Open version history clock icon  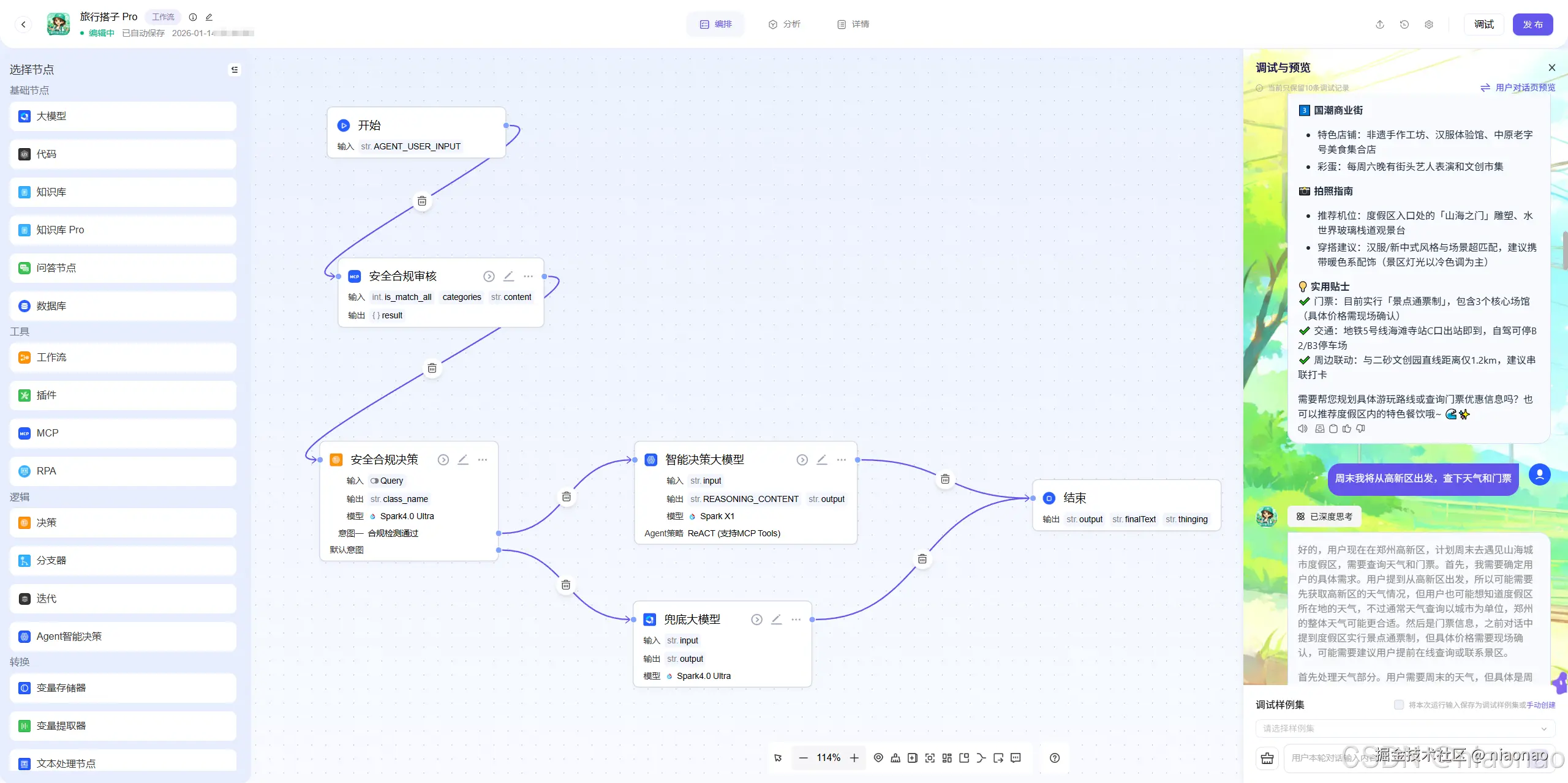pyautogui.click(x=1404, y=24)
